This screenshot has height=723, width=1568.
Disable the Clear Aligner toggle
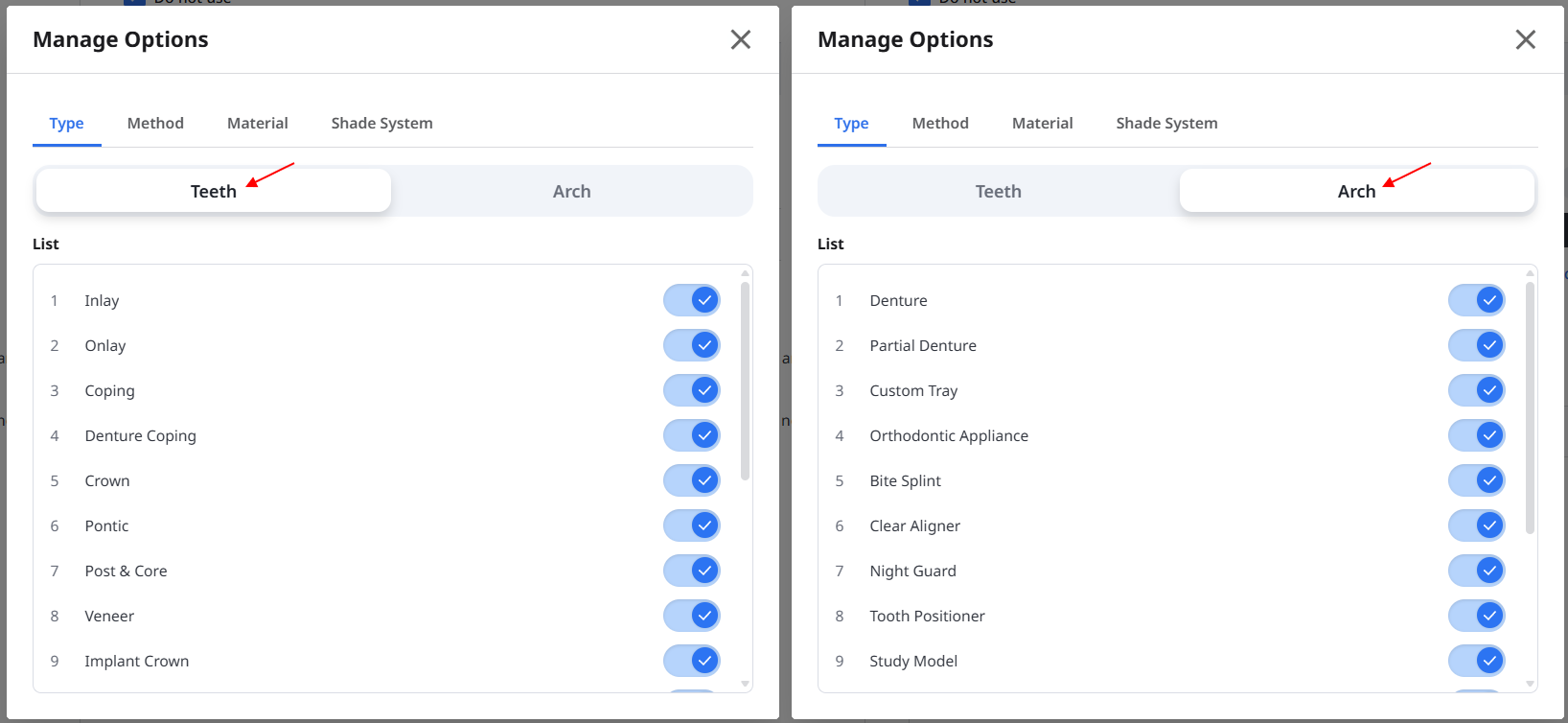click(x=1477, y=525)
